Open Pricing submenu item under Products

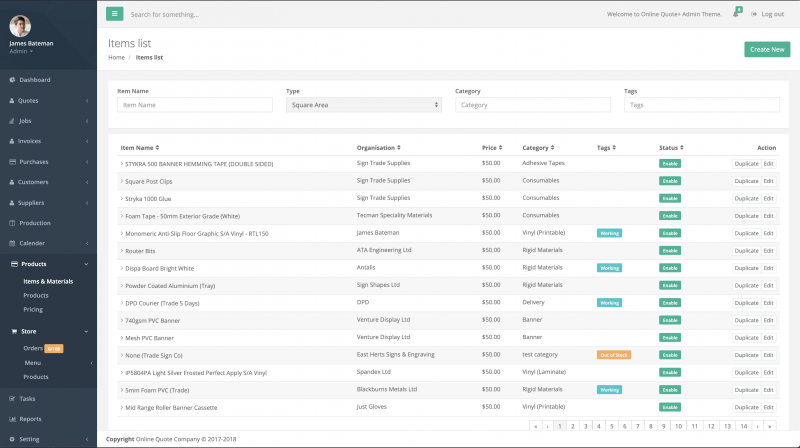(x=33, y=309)
